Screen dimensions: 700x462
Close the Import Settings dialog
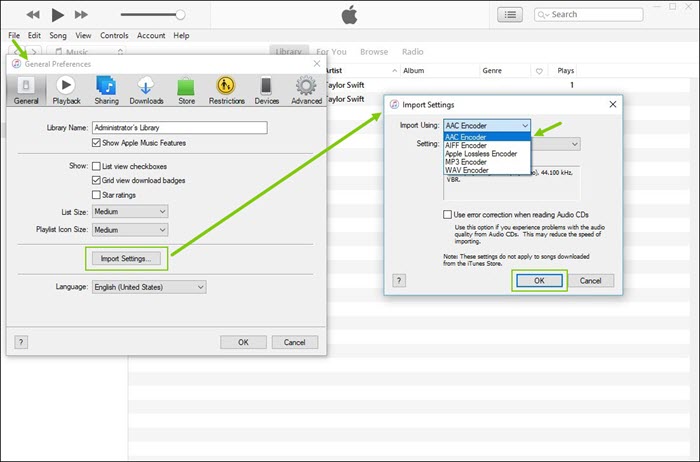pyautogui.click(x=613, y=104)
